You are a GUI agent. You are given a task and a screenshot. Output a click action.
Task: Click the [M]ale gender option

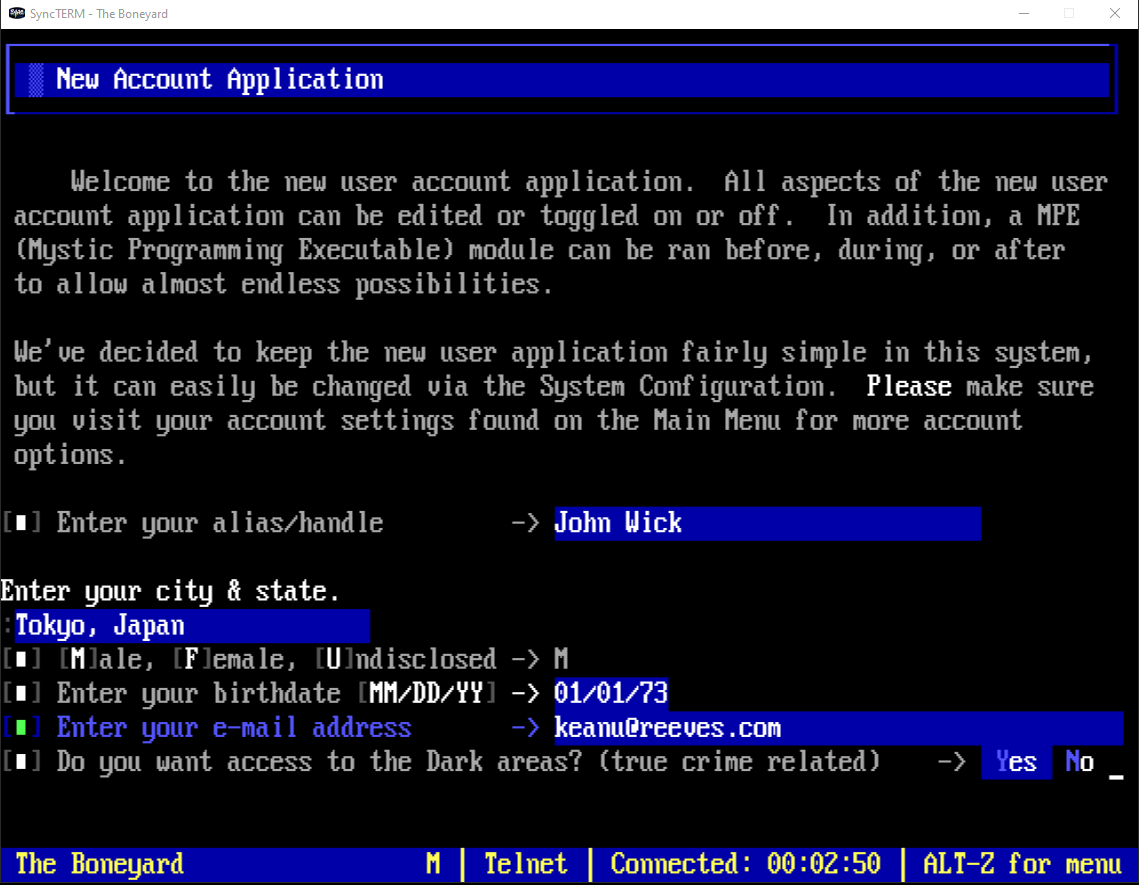pyautogui.click(x=106, y=660)
